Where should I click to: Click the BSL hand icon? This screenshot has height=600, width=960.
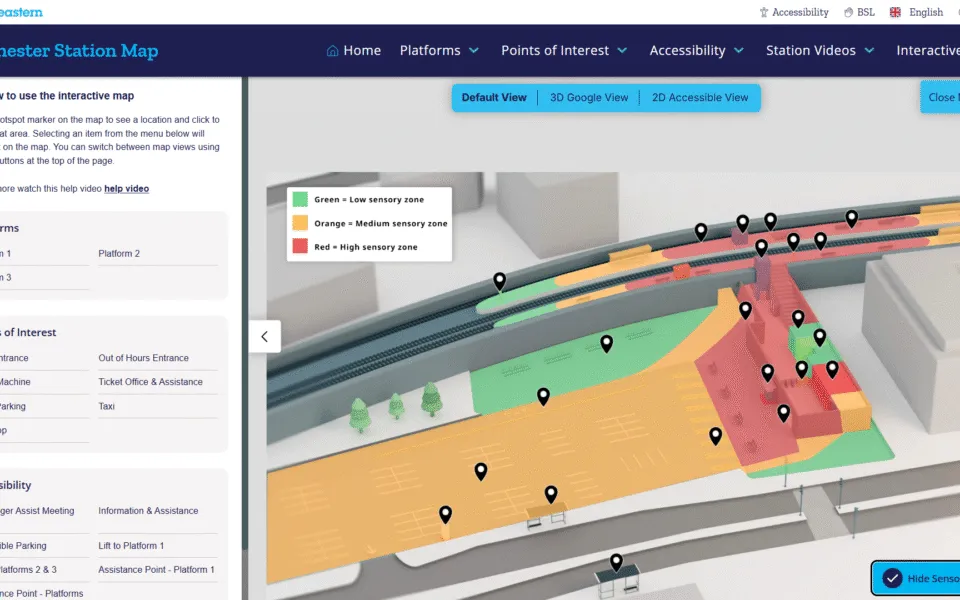848,12
